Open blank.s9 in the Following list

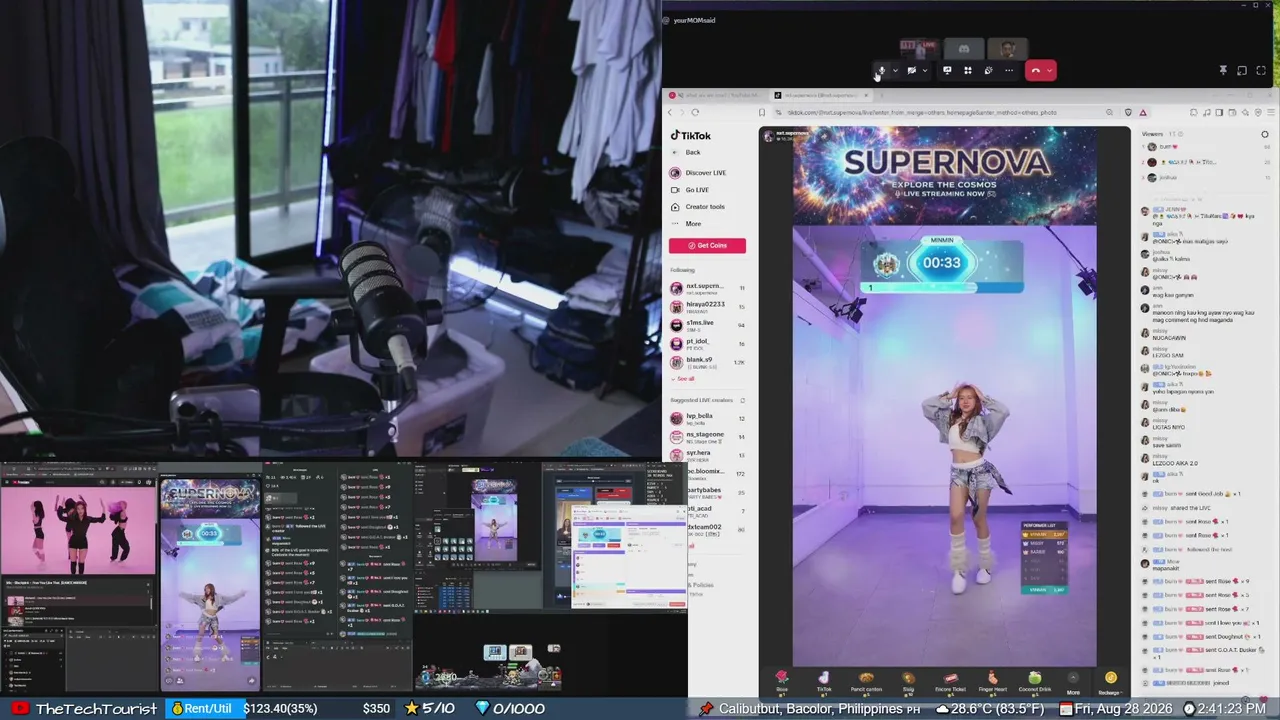(707, 361)
